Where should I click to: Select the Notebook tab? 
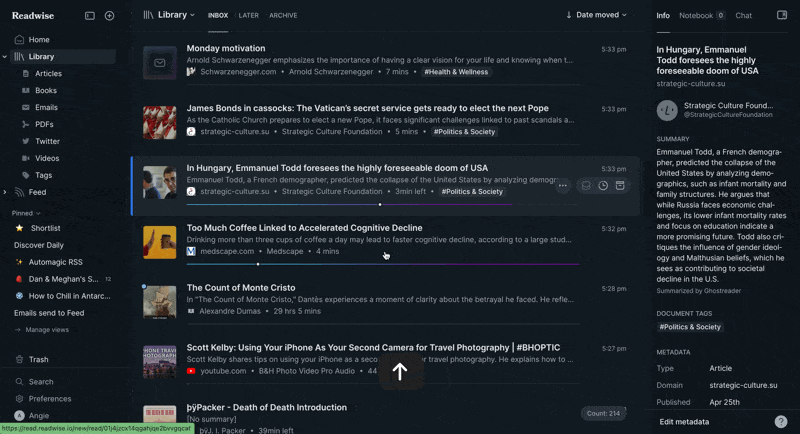coord(702,15)
